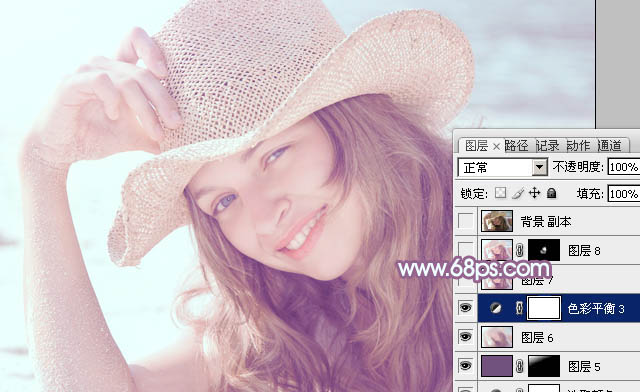Click the mask link icon on 图层 5
This screenshot has width=640, height=392.
coord(520,366)
